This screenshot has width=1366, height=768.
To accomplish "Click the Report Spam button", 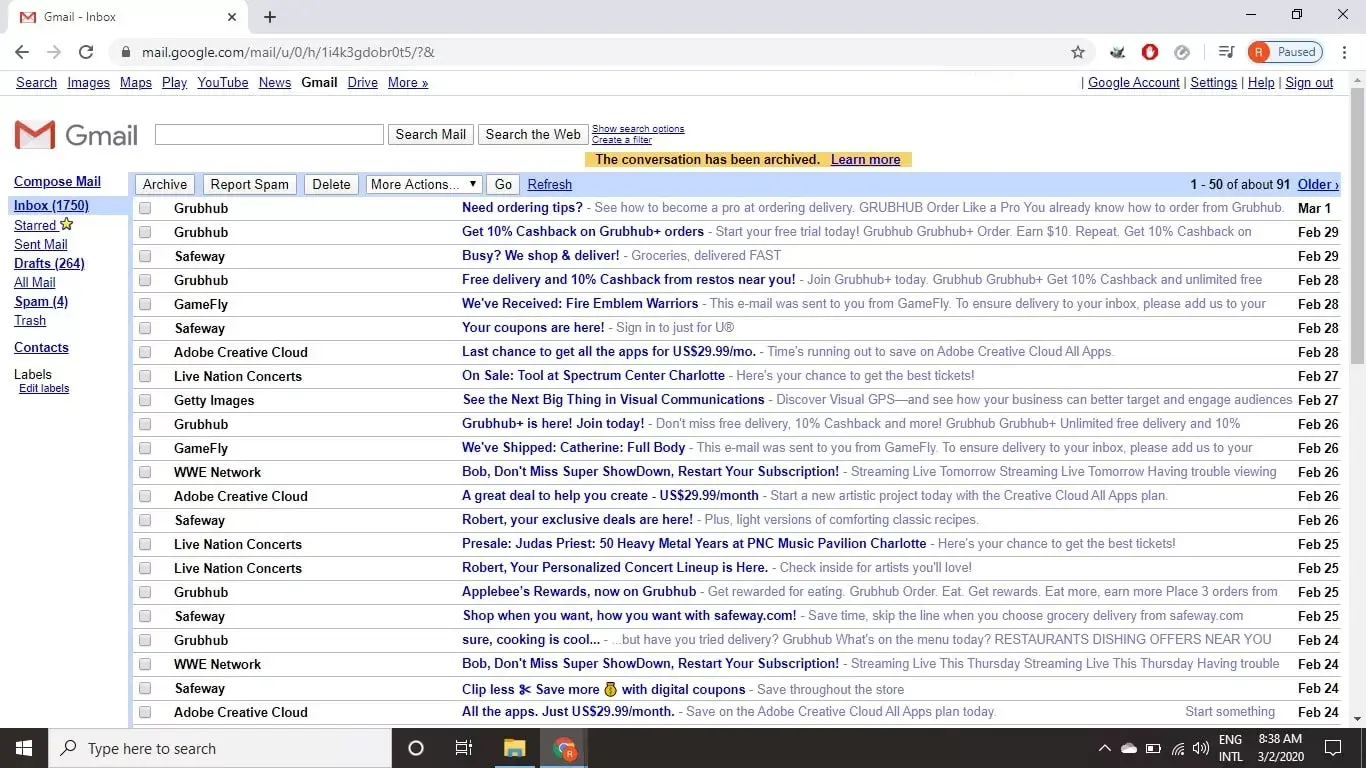I will coord(249,184).
